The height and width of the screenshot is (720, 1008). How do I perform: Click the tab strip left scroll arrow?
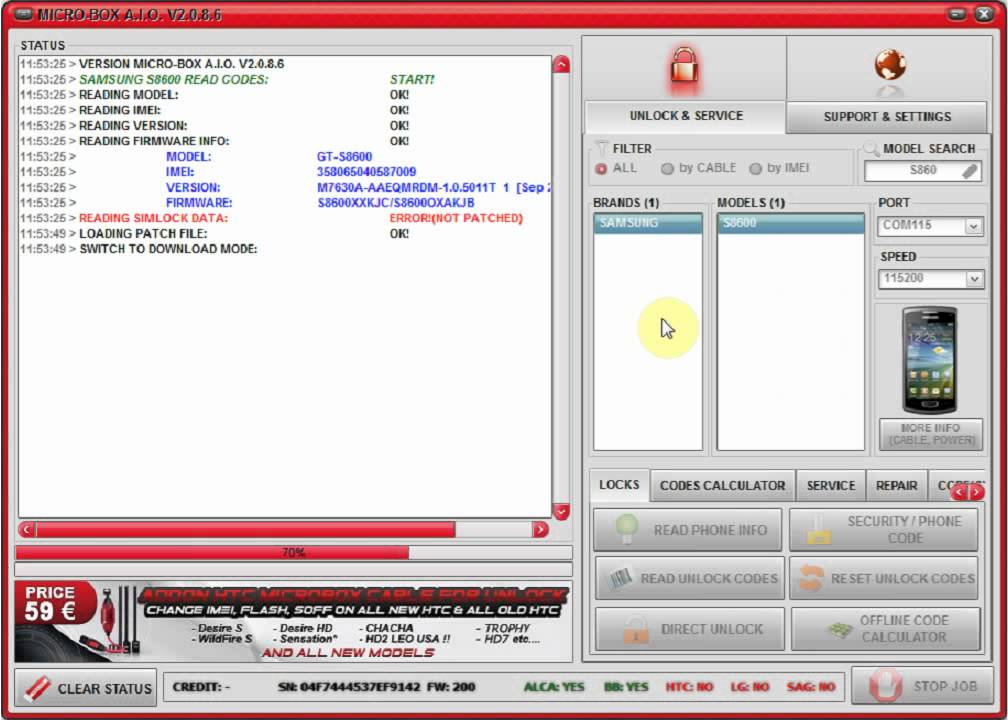(960, 492)
